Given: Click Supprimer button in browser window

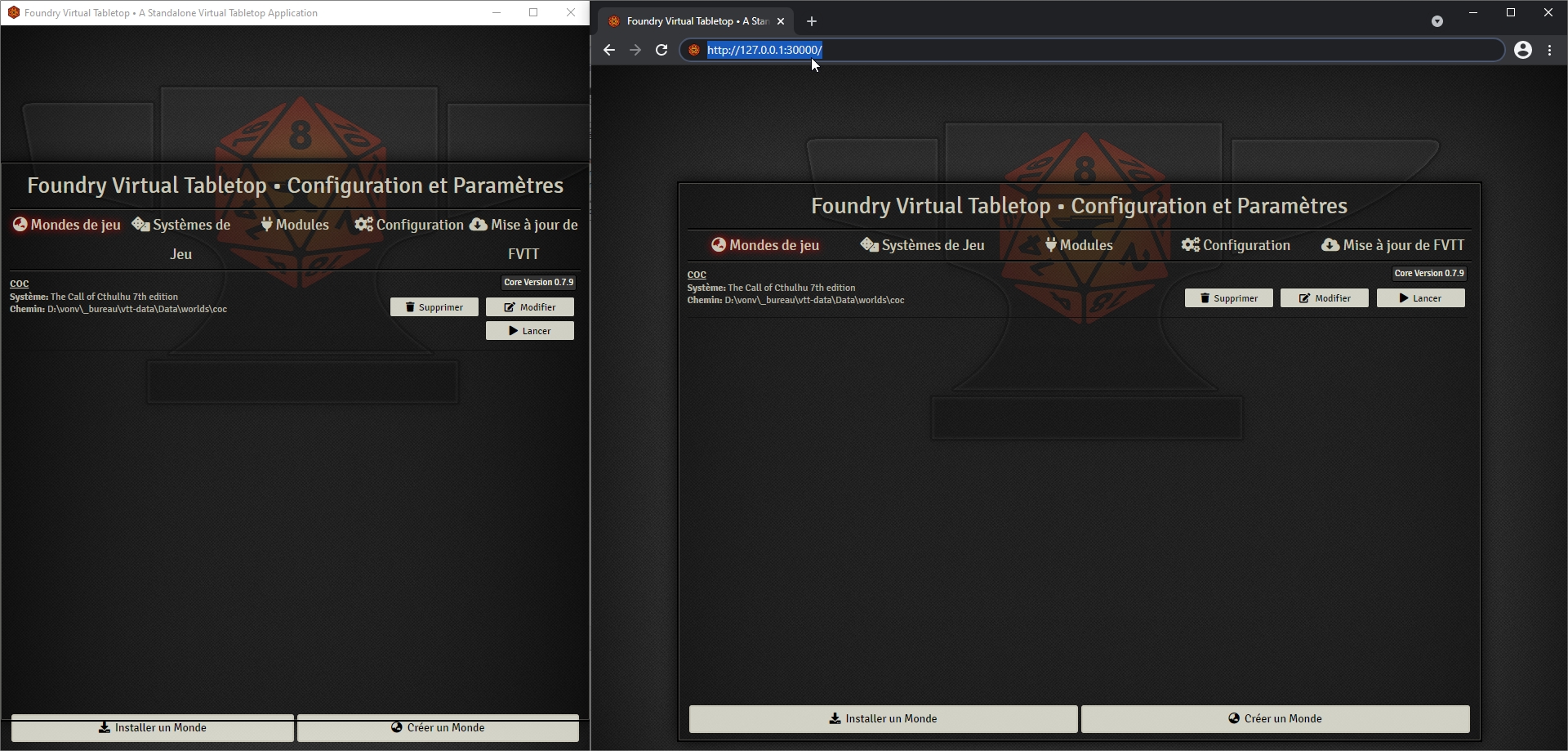Looking at the screenshot, I should pos(1228,298).
